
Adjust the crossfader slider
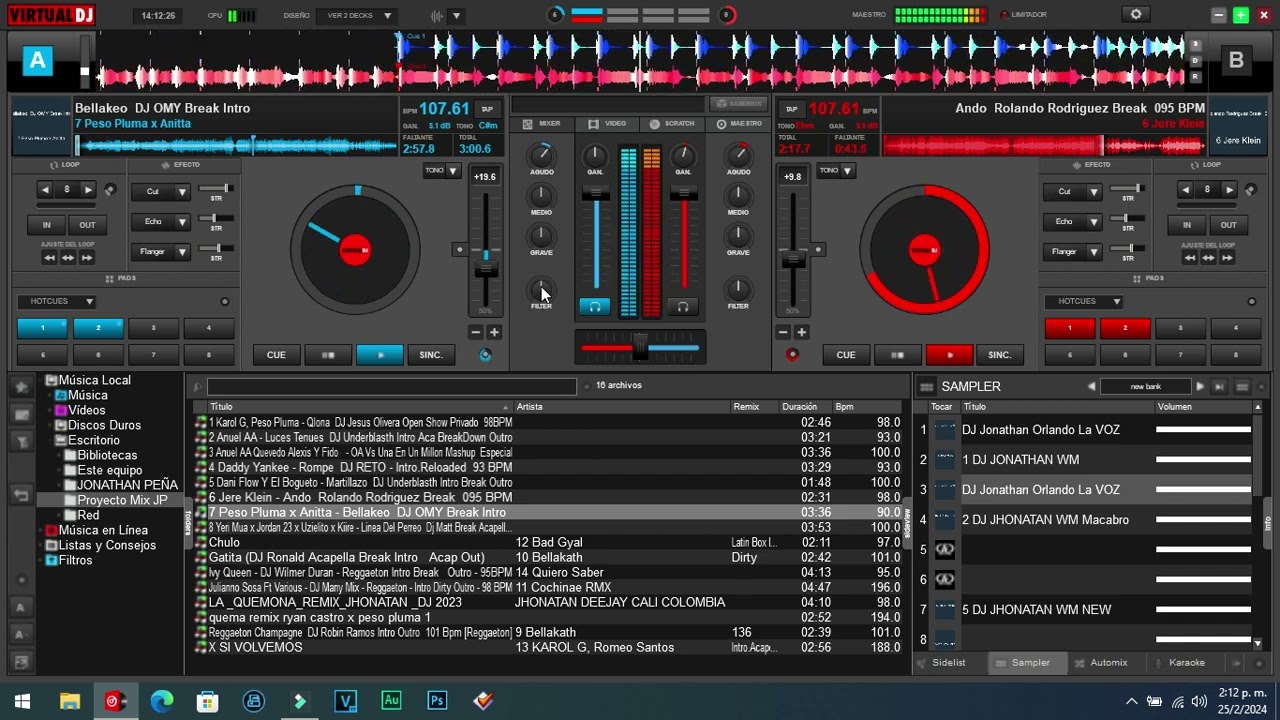[x=640, y=348]
